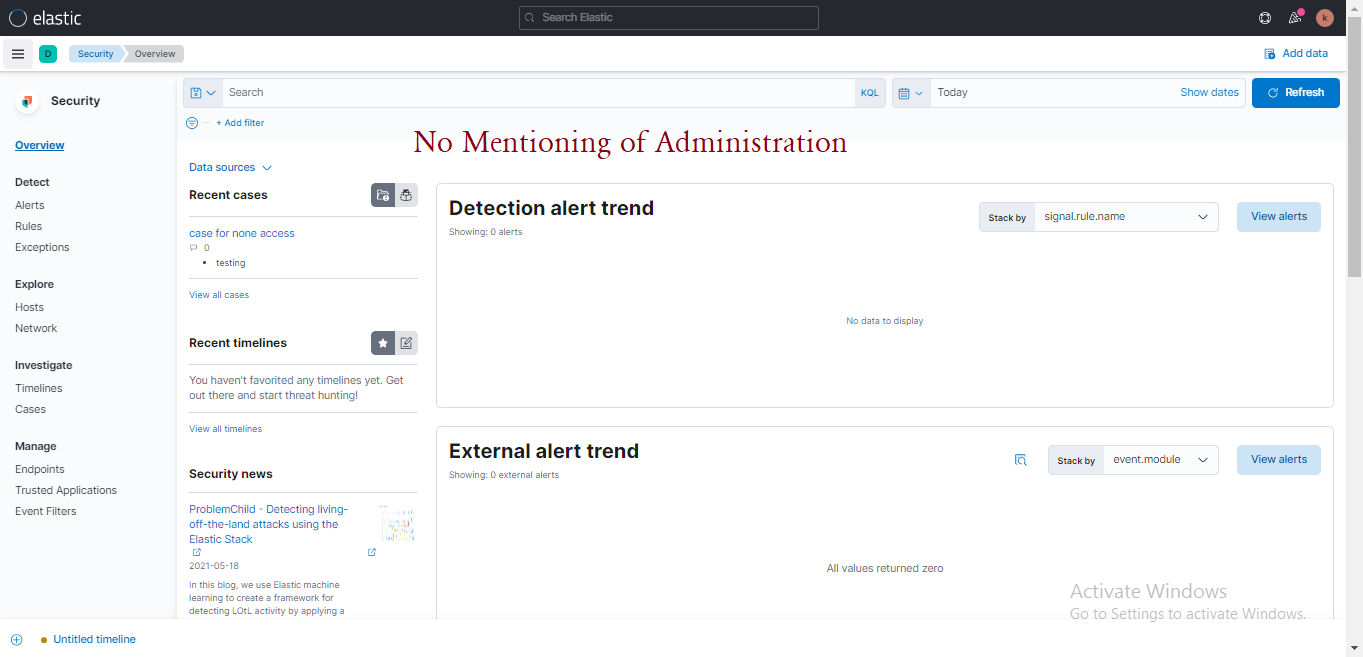Open the Alerts page from sidebar

[x=29, y=205]
